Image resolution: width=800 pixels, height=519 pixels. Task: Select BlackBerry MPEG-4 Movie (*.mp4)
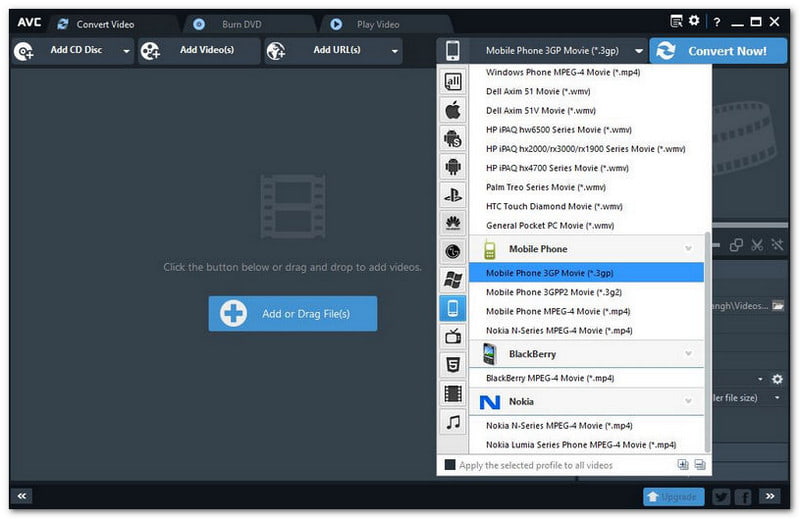point(586,378)
